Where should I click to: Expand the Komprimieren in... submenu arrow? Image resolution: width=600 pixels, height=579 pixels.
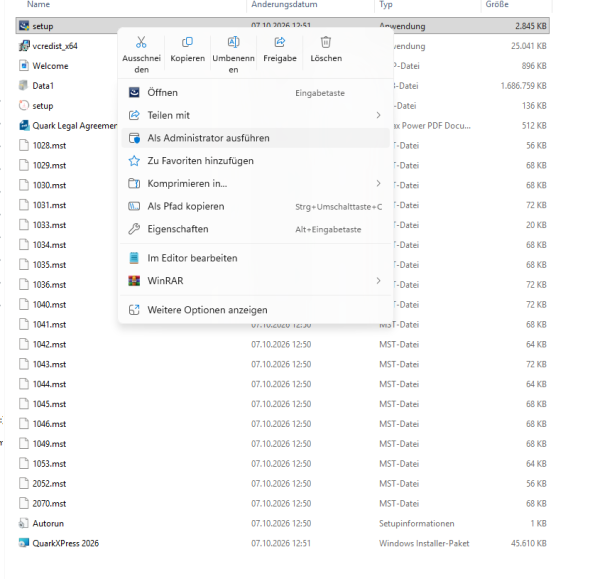[378, 184]
